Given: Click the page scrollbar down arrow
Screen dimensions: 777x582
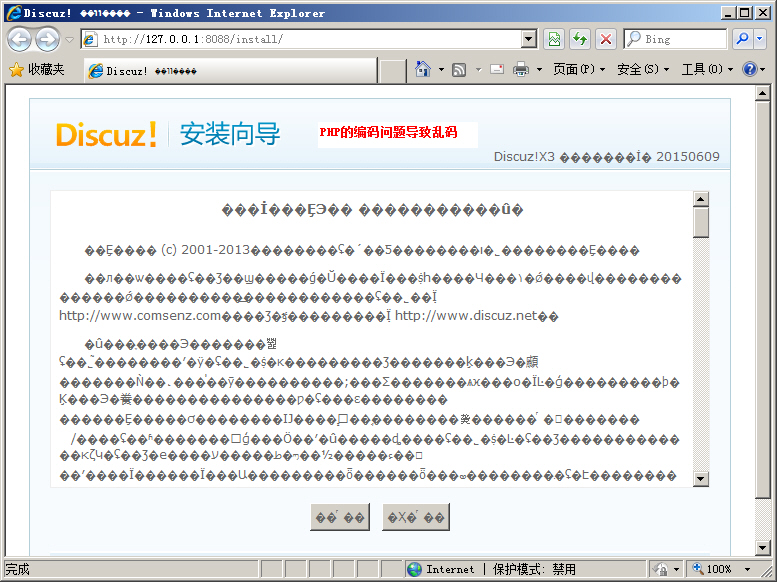Looking at the screenshot, I should tap(762, 547).
